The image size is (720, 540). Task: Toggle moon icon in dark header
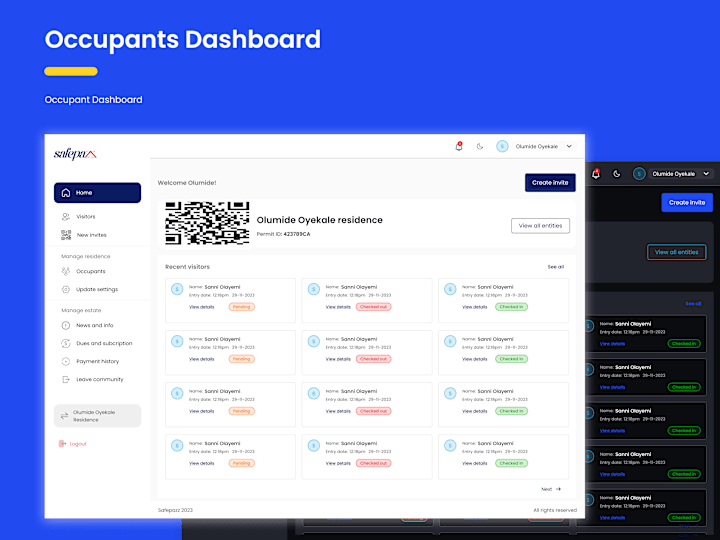tap(617, 174)
